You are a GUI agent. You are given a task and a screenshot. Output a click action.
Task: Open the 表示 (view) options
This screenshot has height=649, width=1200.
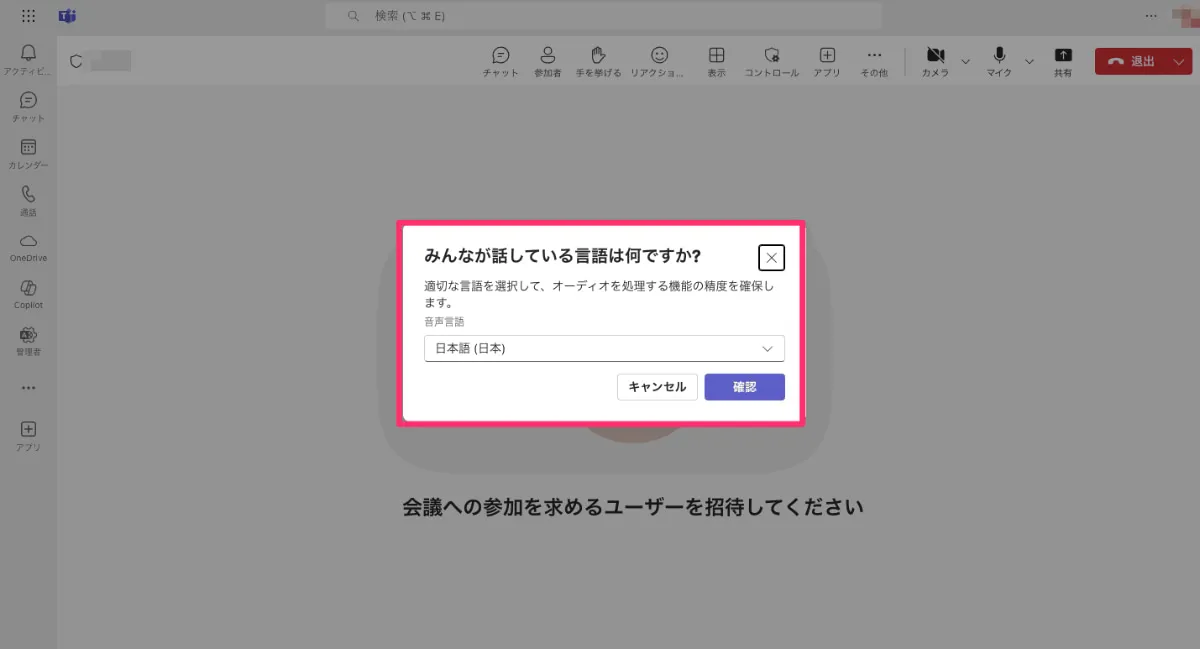coord(716,61)
